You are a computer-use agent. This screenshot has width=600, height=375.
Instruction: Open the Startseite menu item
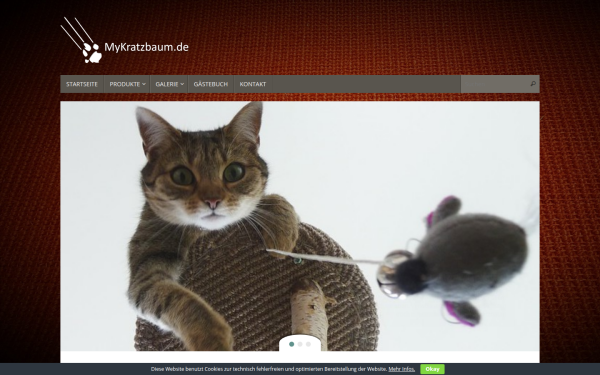coord(82,84)
